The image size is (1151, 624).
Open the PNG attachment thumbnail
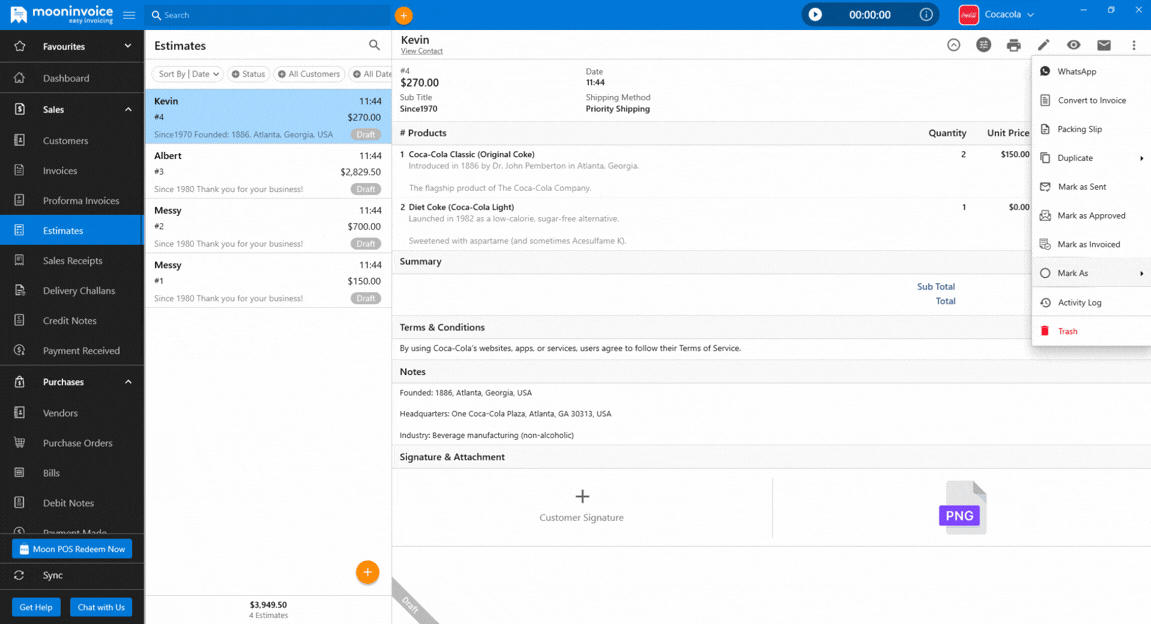961,508
